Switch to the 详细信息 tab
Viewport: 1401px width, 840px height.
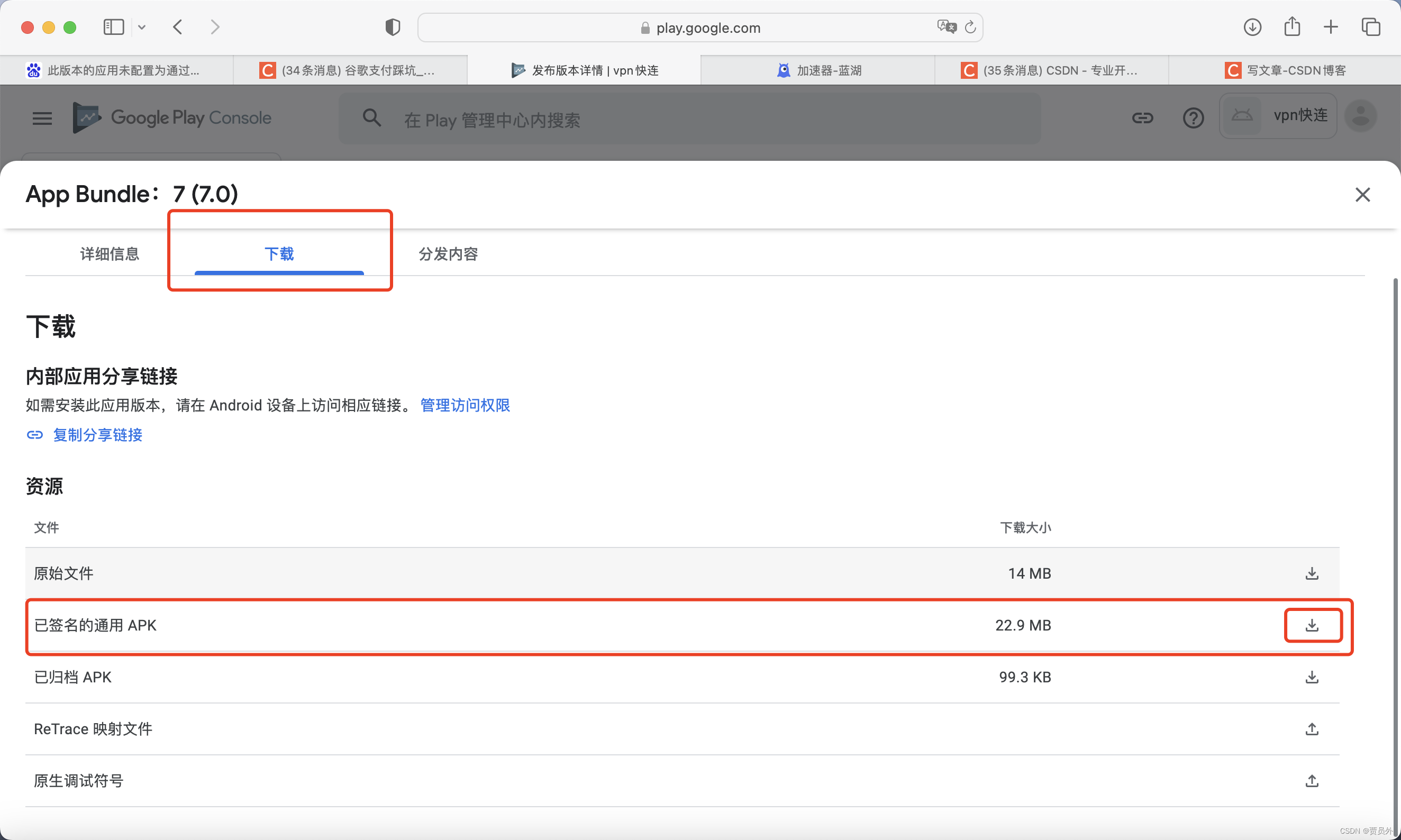pyautogui.click(x=110, y=254)
